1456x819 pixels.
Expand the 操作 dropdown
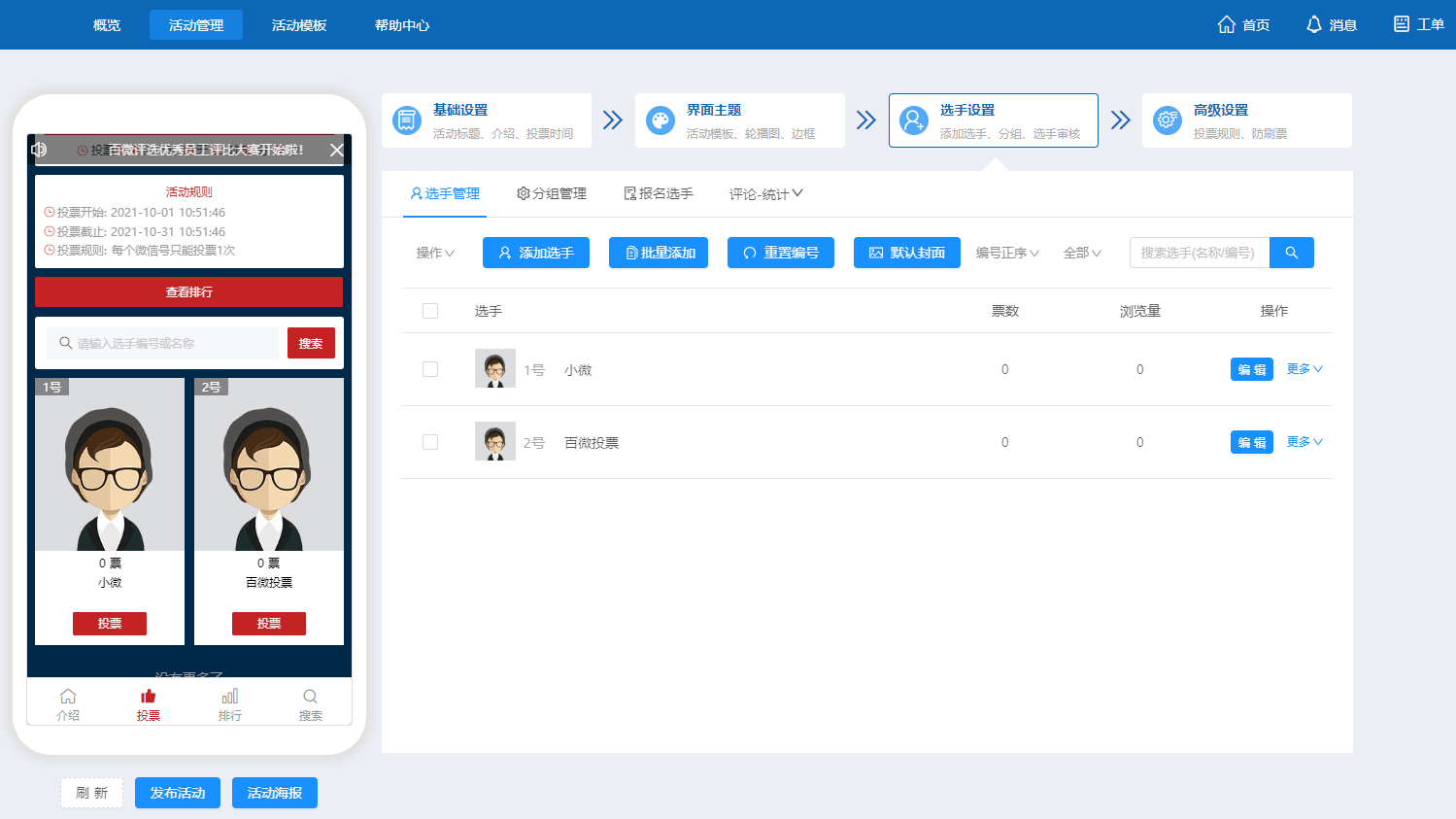[435, 253]
